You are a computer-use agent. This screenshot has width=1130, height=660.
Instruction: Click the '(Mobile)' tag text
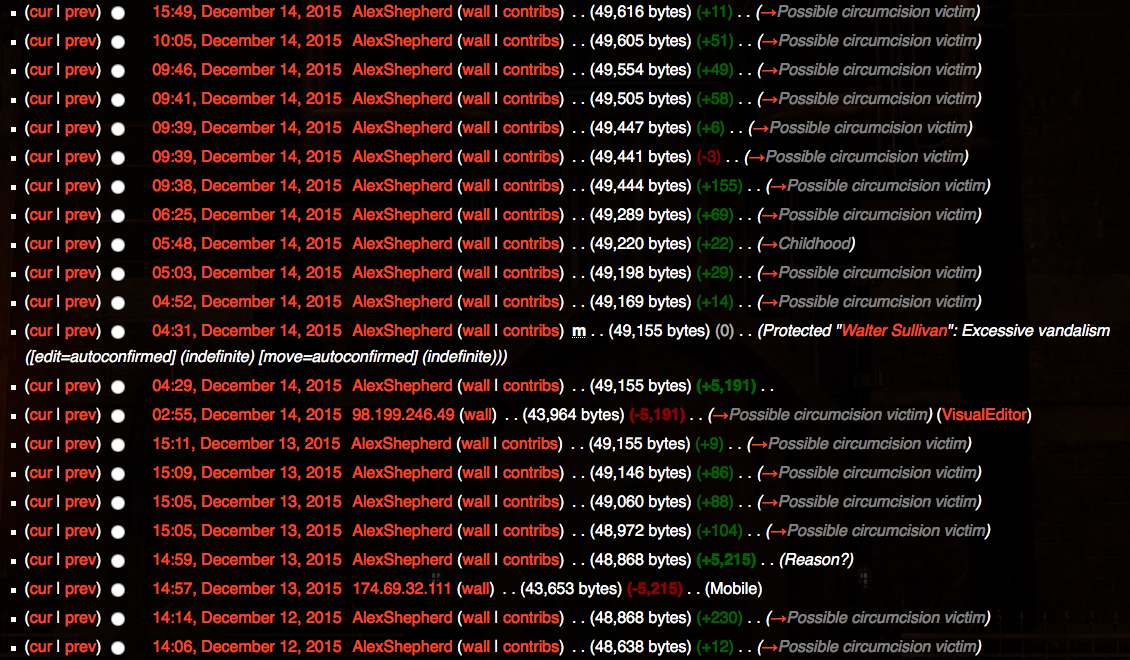734,589
